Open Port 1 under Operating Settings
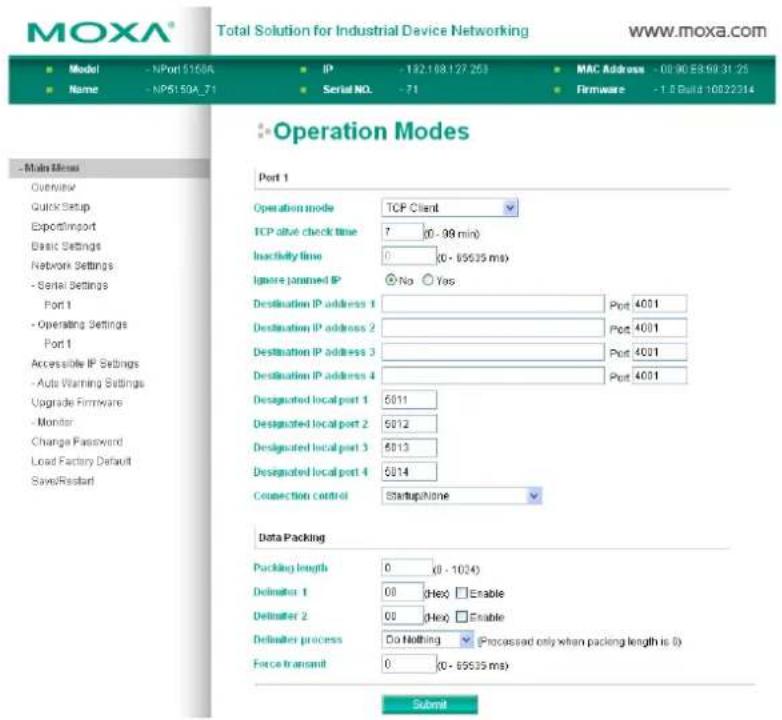This screenshot has width=782, height=720. coord(58,344)
